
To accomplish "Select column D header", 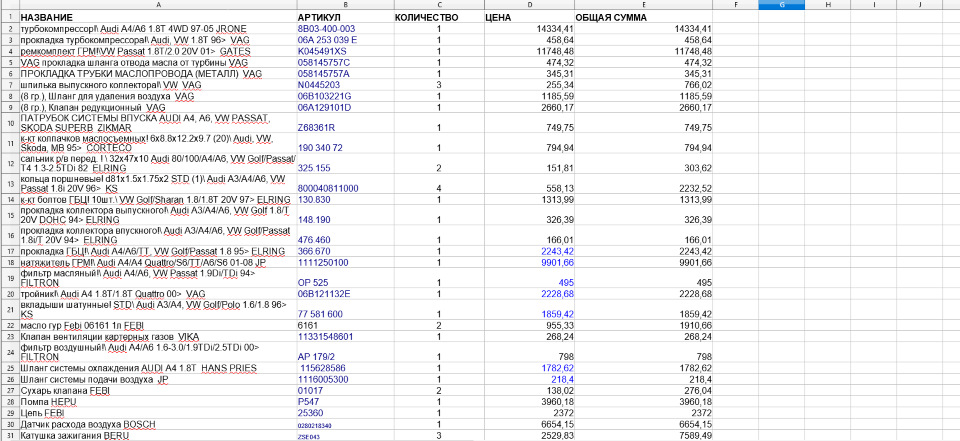I will click(528, 5).
